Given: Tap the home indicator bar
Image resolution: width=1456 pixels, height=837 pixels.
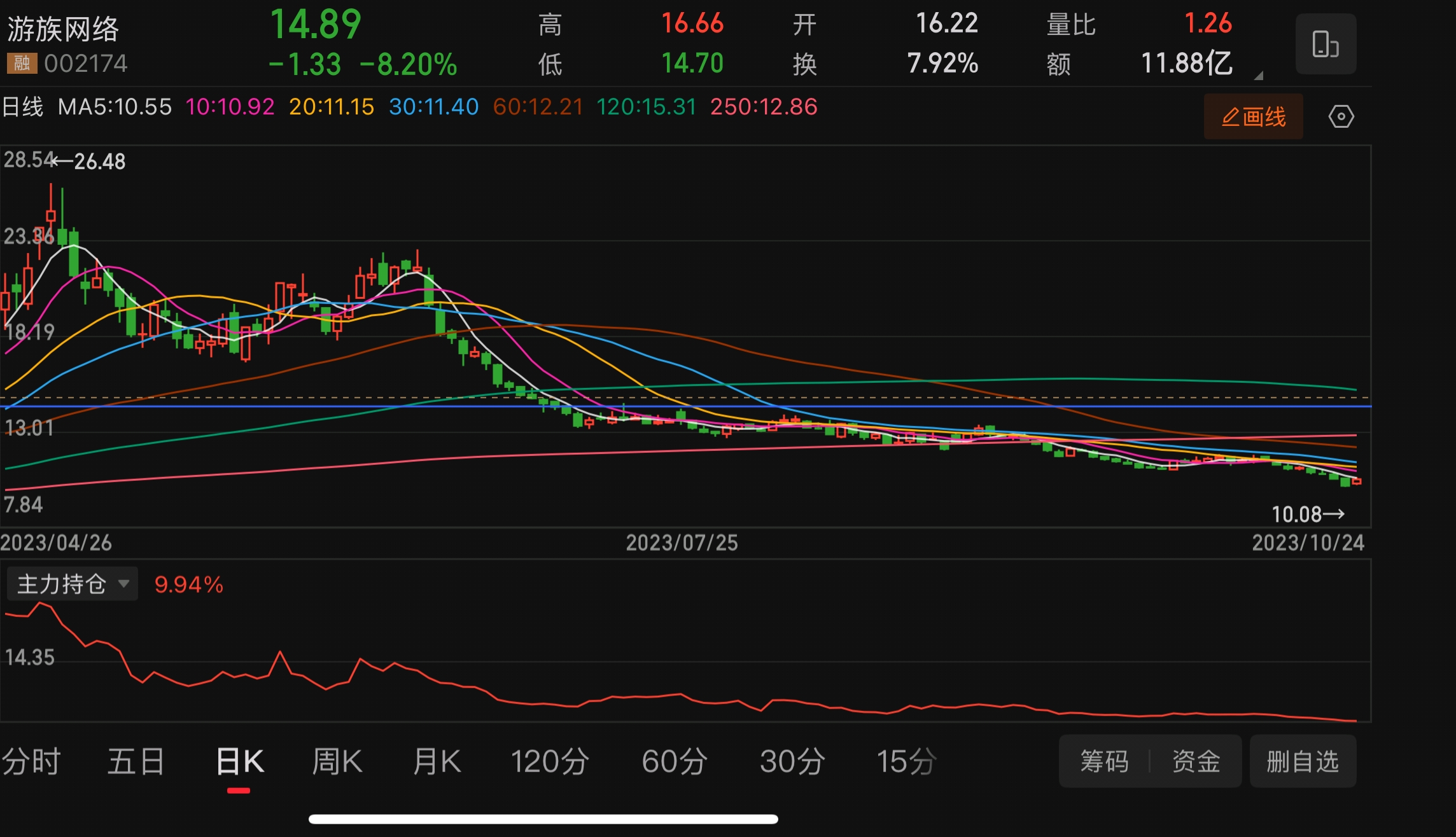Looking at the screenshot, I should 543,819.
